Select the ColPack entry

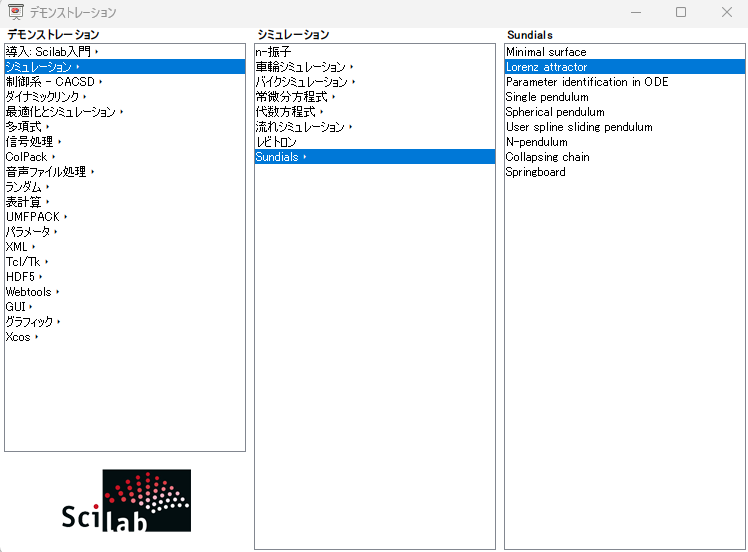click(x=125, y=156)
